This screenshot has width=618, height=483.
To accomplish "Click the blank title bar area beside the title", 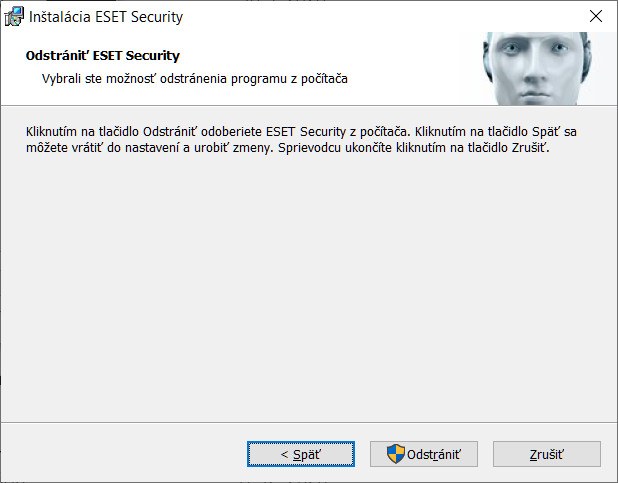I will click(382, 17).
